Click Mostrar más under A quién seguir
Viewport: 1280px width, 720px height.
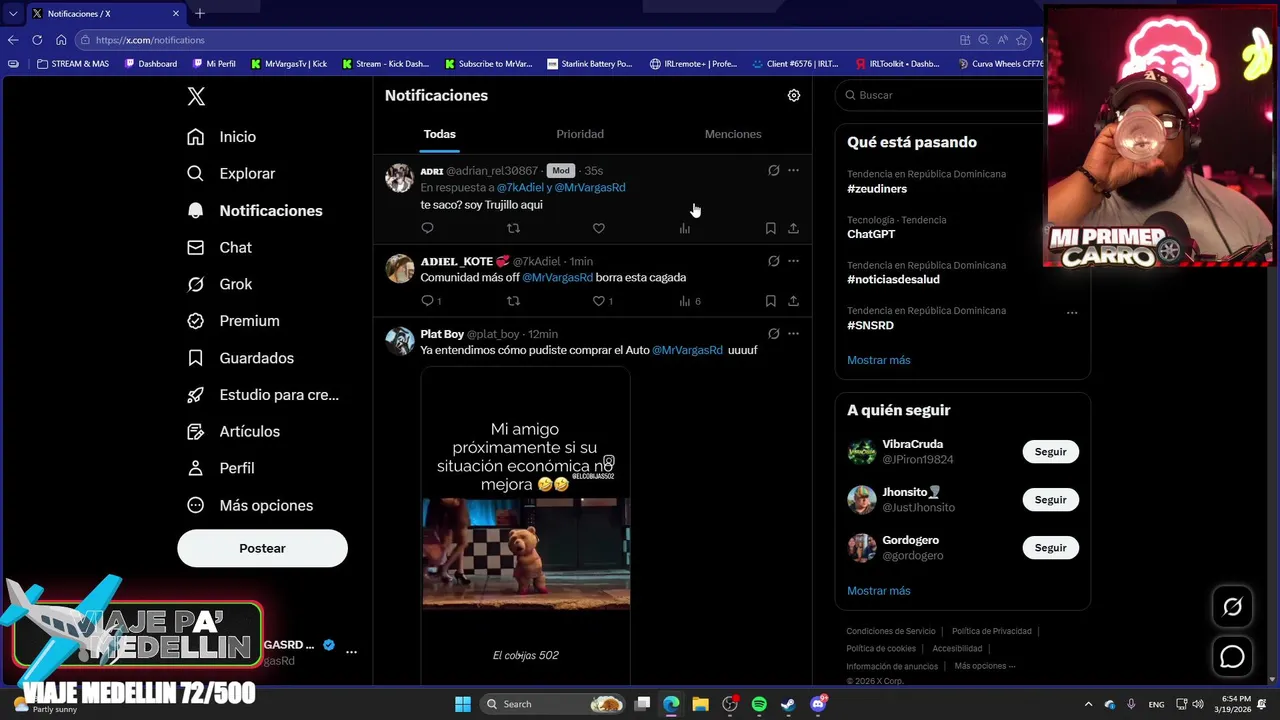878,591
